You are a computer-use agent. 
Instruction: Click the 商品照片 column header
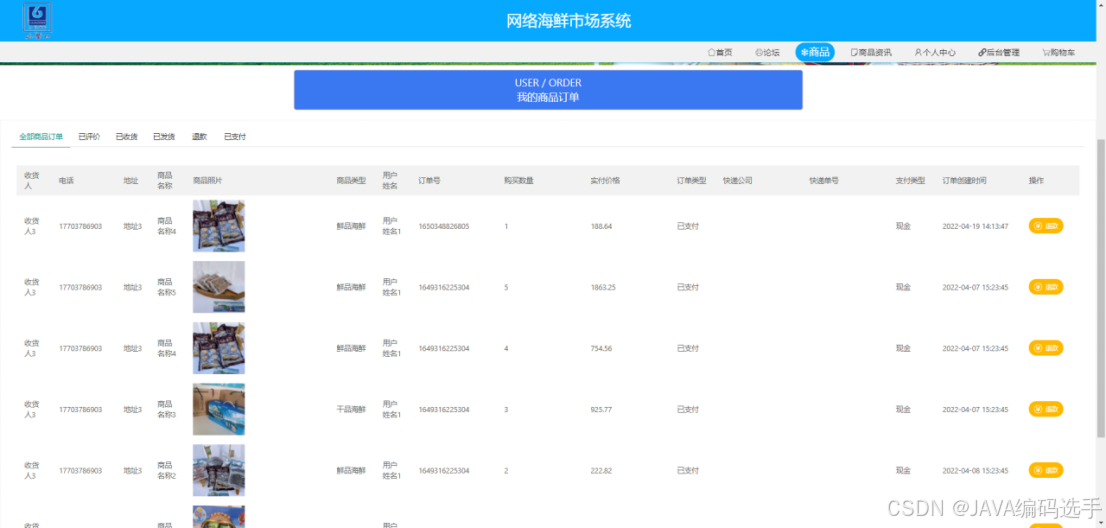click(x=208, y=180)
